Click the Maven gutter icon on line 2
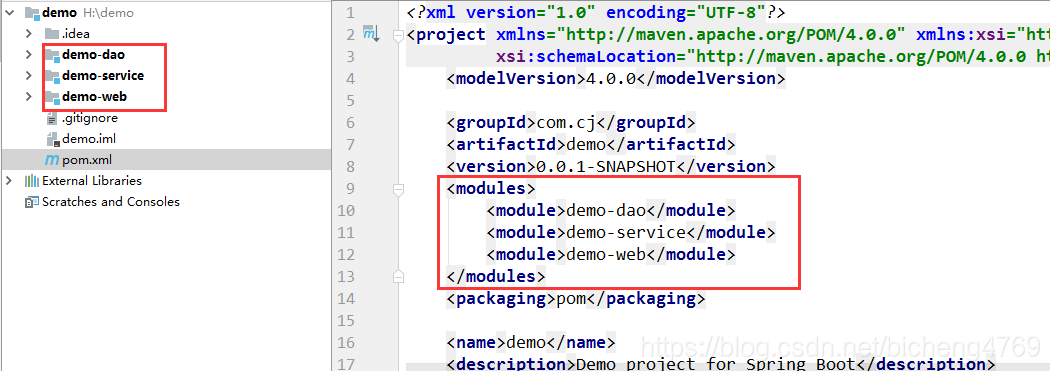Image resolution: width=1050 pixels, height=371 pixels. 370,33
